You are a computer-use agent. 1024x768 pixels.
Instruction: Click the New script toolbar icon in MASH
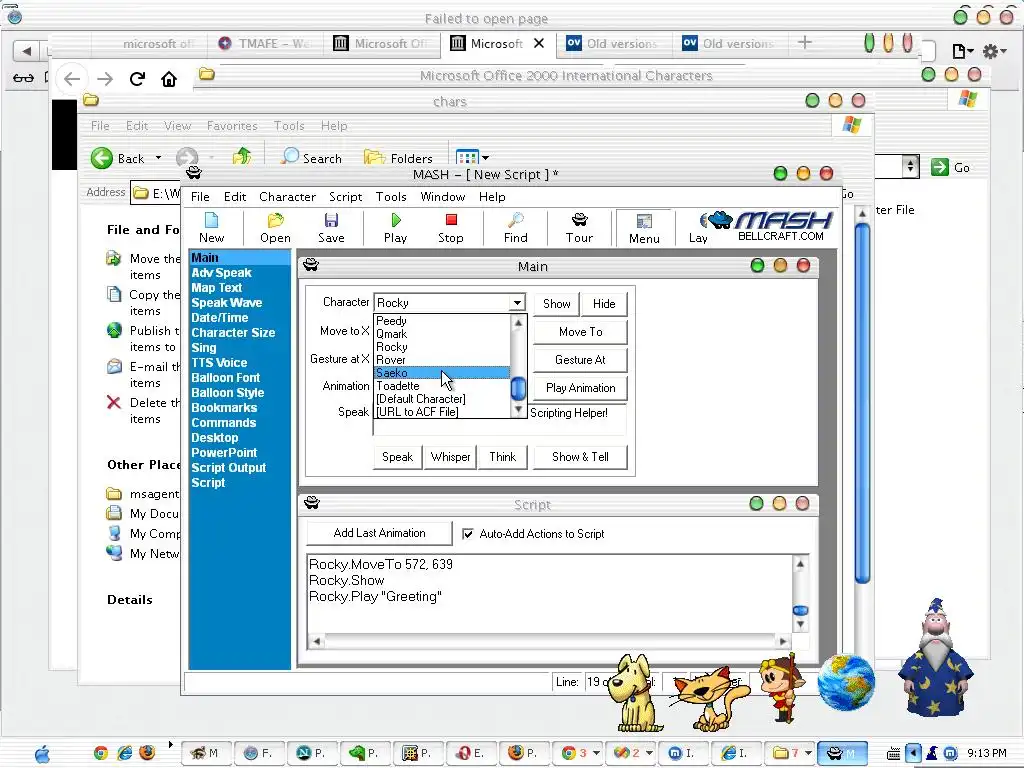(212, 228)
